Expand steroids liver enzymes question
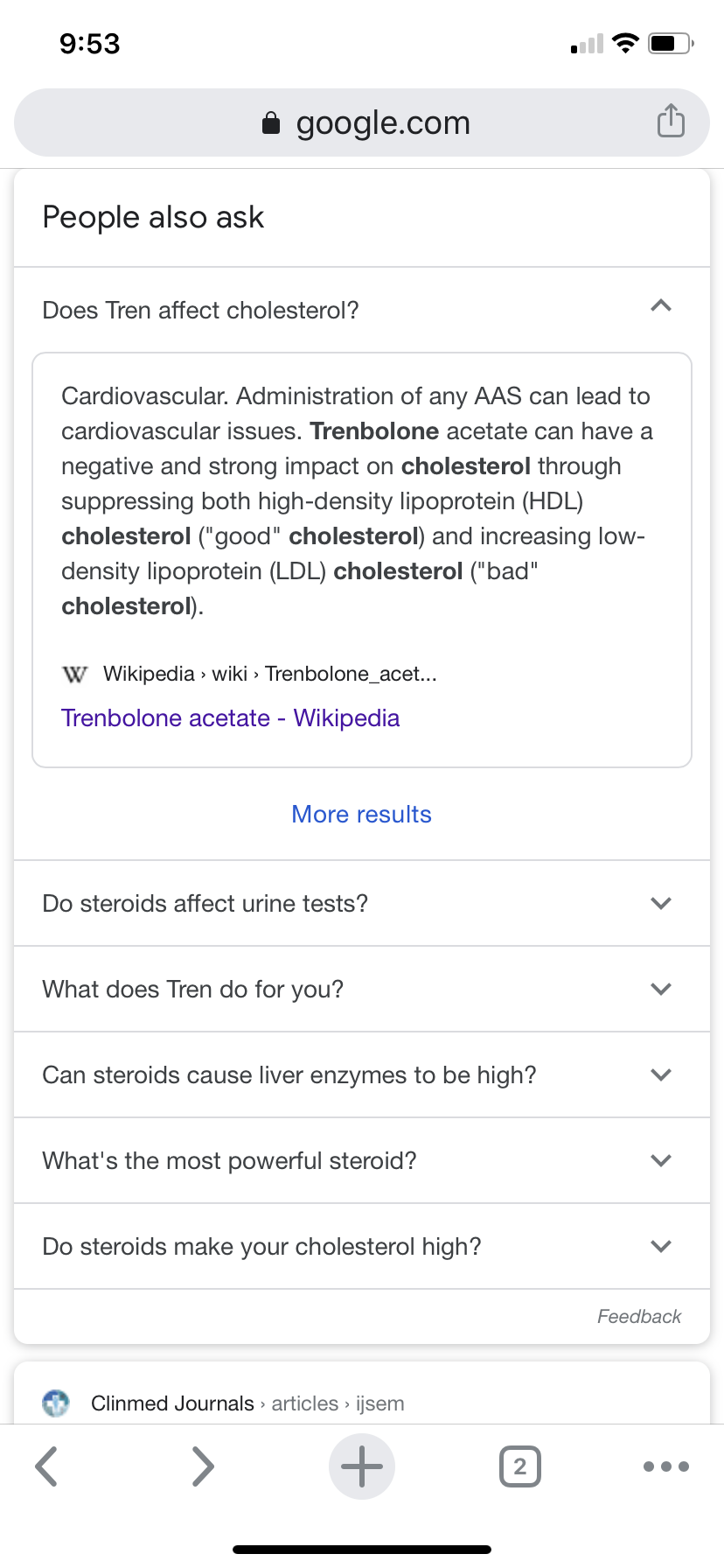Viewport: 724px width, 1568px height. 661,1074
